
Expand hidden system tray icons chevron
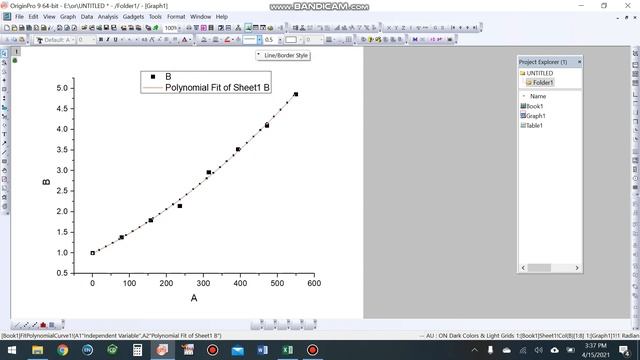[x=474, y=350]
